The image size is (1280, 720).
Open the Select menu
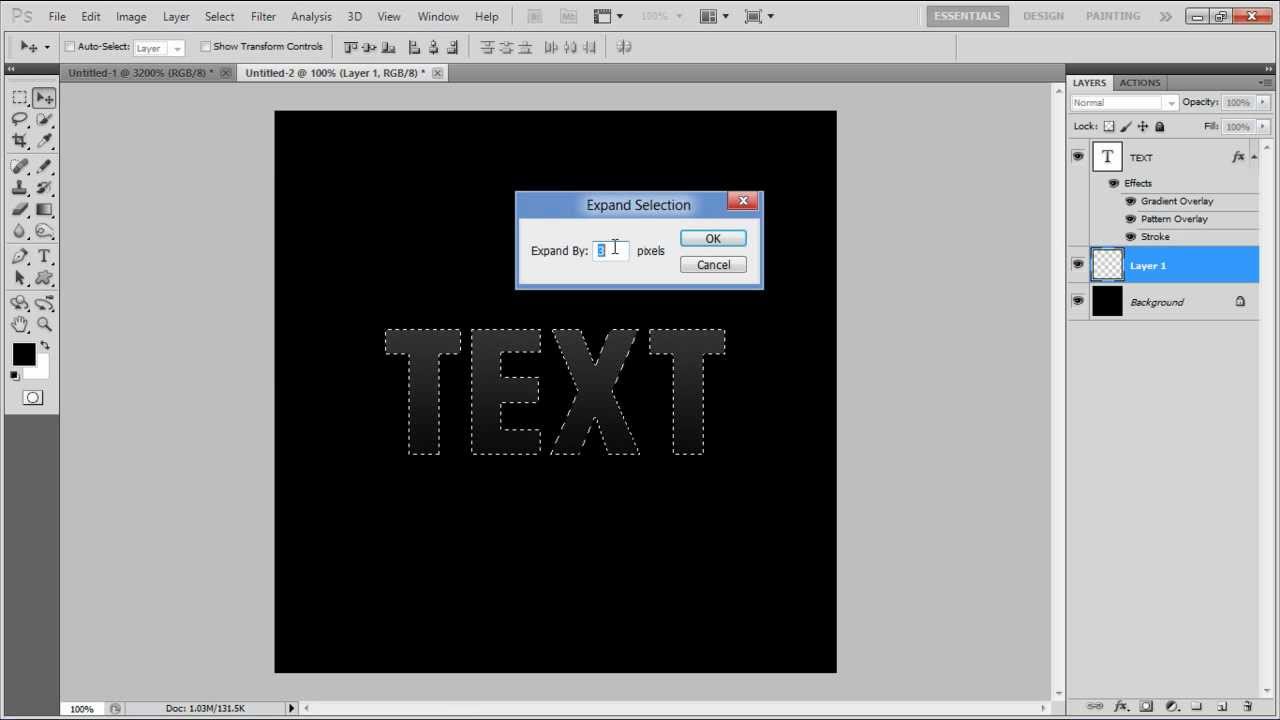click(x=219, y=17)
